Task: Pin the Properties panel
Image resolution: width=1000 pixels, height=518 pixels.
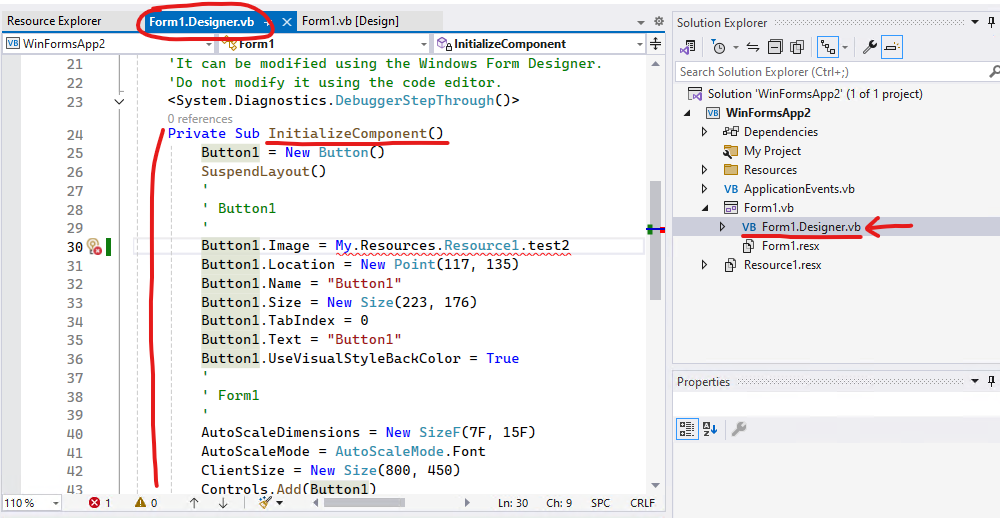Action: (992, 381)
